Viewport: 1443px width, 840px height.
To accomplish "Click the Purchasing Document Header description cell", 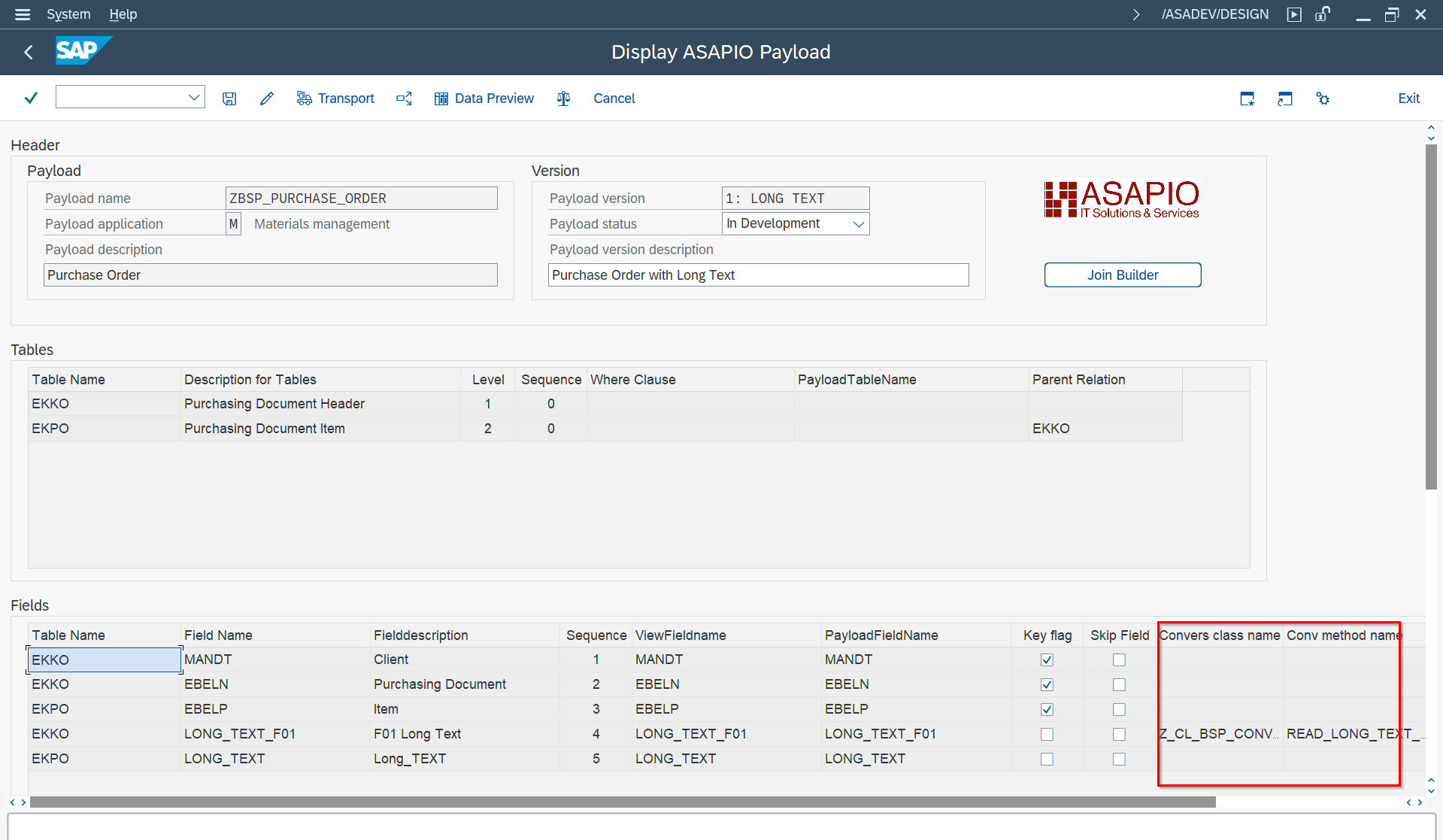I will pyautogui.click(x=320, y=404).
